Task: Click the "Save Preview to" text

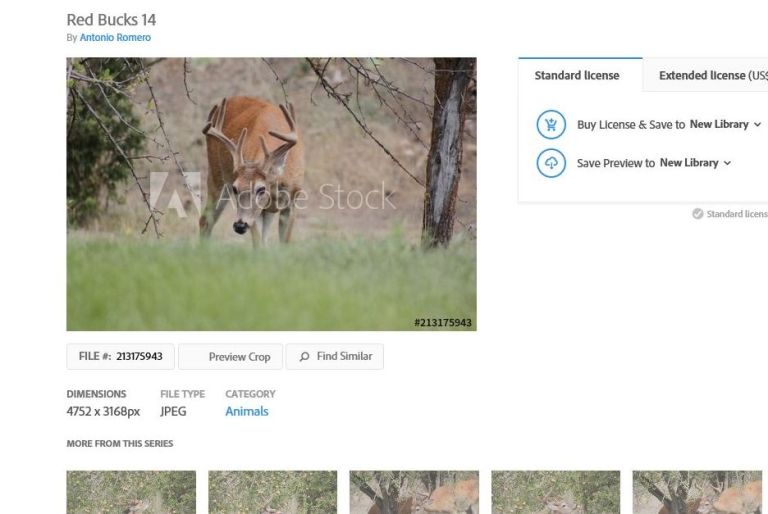Action: click(616, 163)
